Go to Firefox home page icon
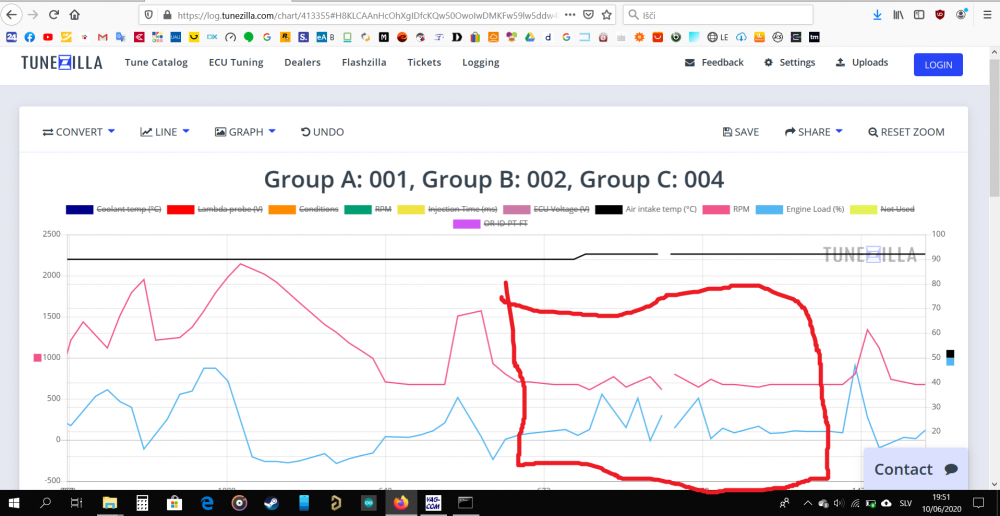The width and height of the screenshot is (1000, 516). [75, 14]
